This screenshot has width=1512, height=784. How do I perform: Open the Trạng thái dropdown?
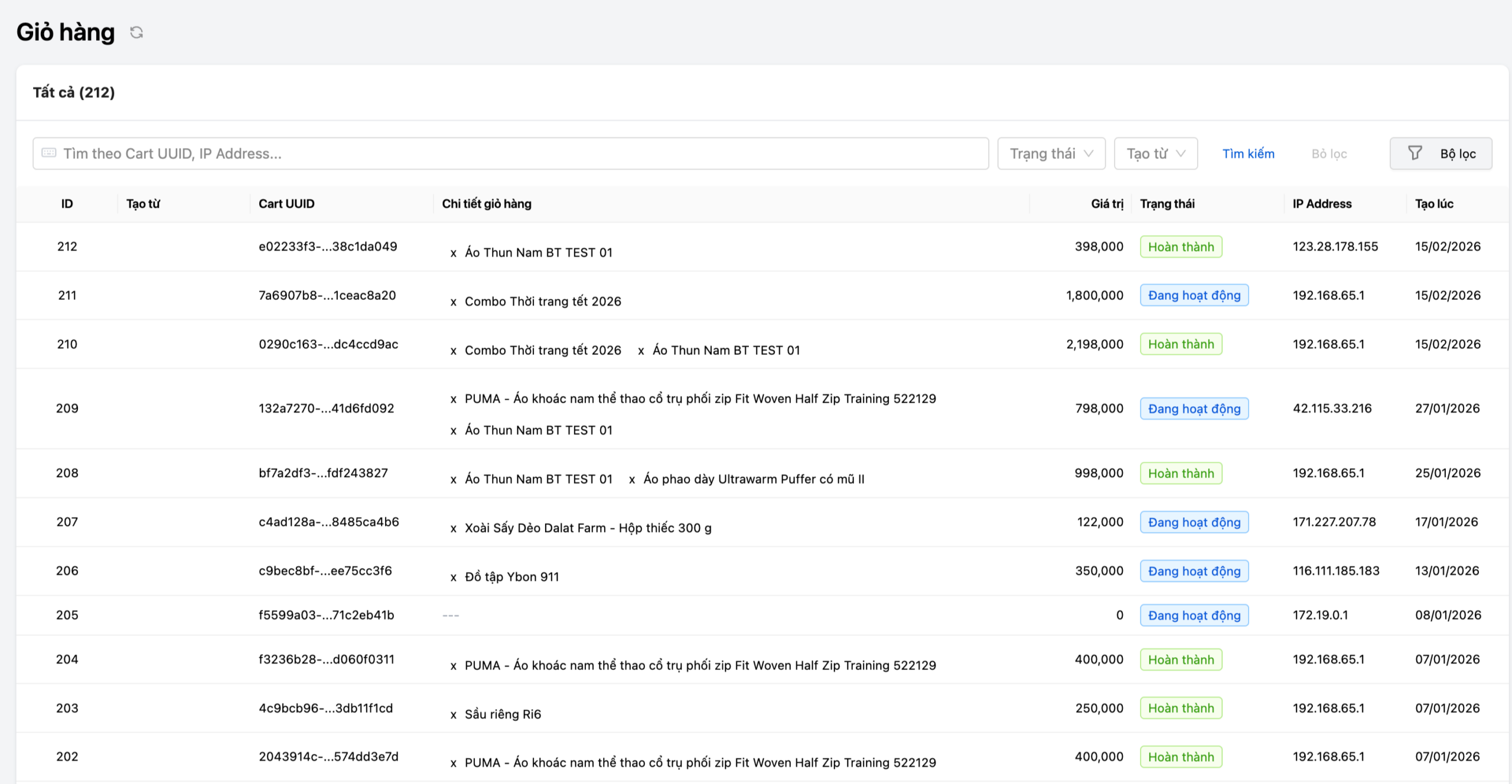1051,153
